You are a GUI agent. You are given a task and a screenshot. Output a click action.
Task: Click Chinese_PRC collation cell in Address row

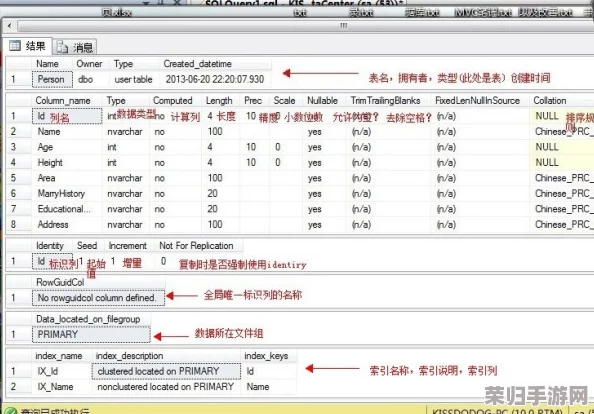click(561, 225)
